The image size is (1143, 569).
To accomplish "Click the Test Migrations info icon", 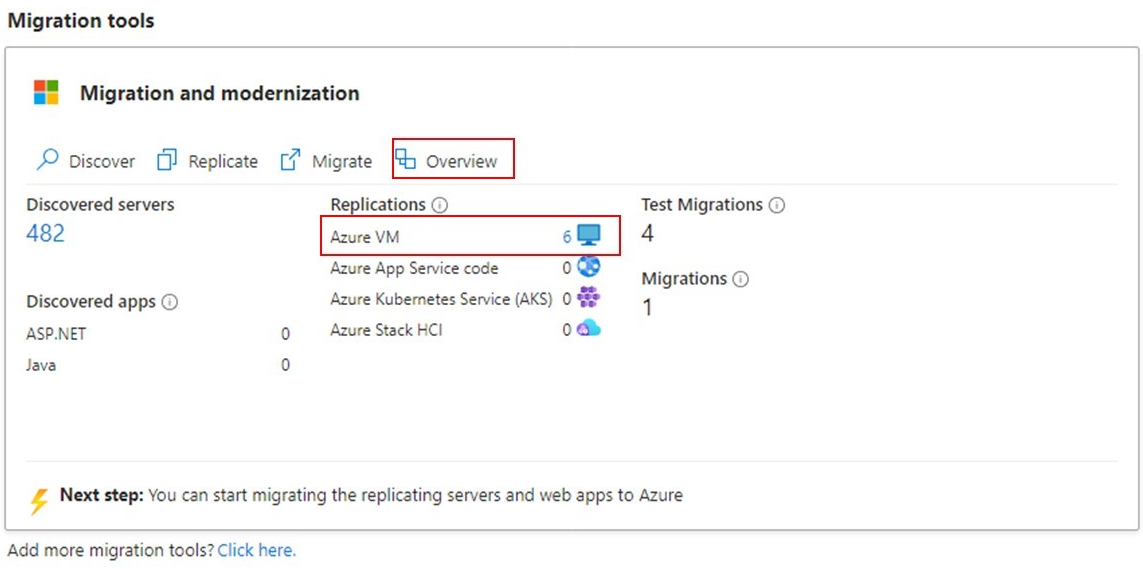I will [777, 205].
